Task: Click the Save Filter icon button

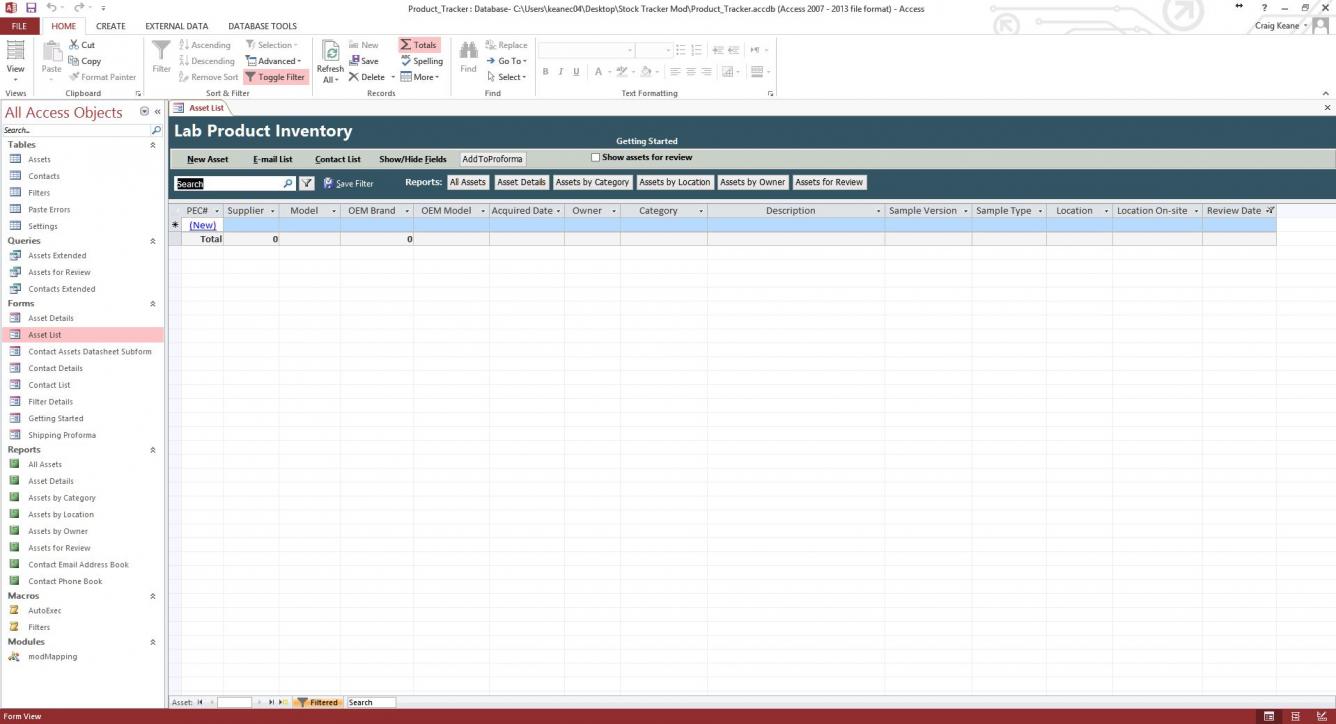Action: pyautogui.click(x=328, y=184)
